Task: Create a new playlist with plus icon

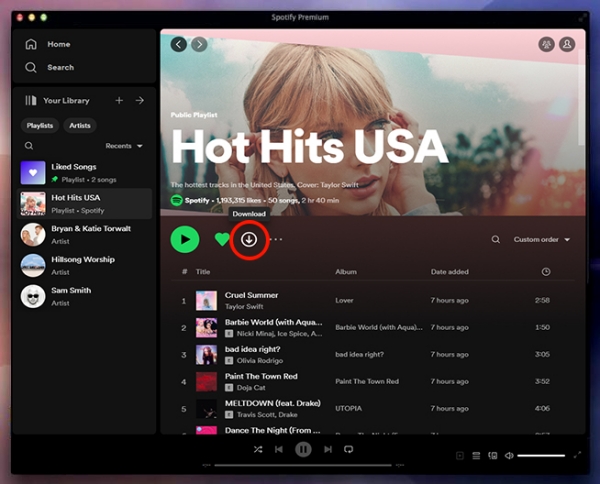Action: click(x=119, y=100)
